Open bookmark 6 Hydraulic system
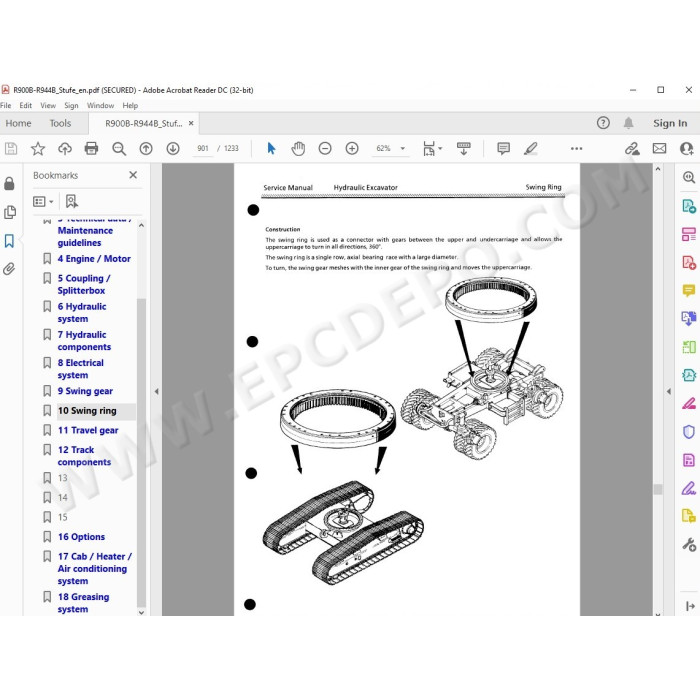The width and height of the screenshot is (700, 700). 82,312
